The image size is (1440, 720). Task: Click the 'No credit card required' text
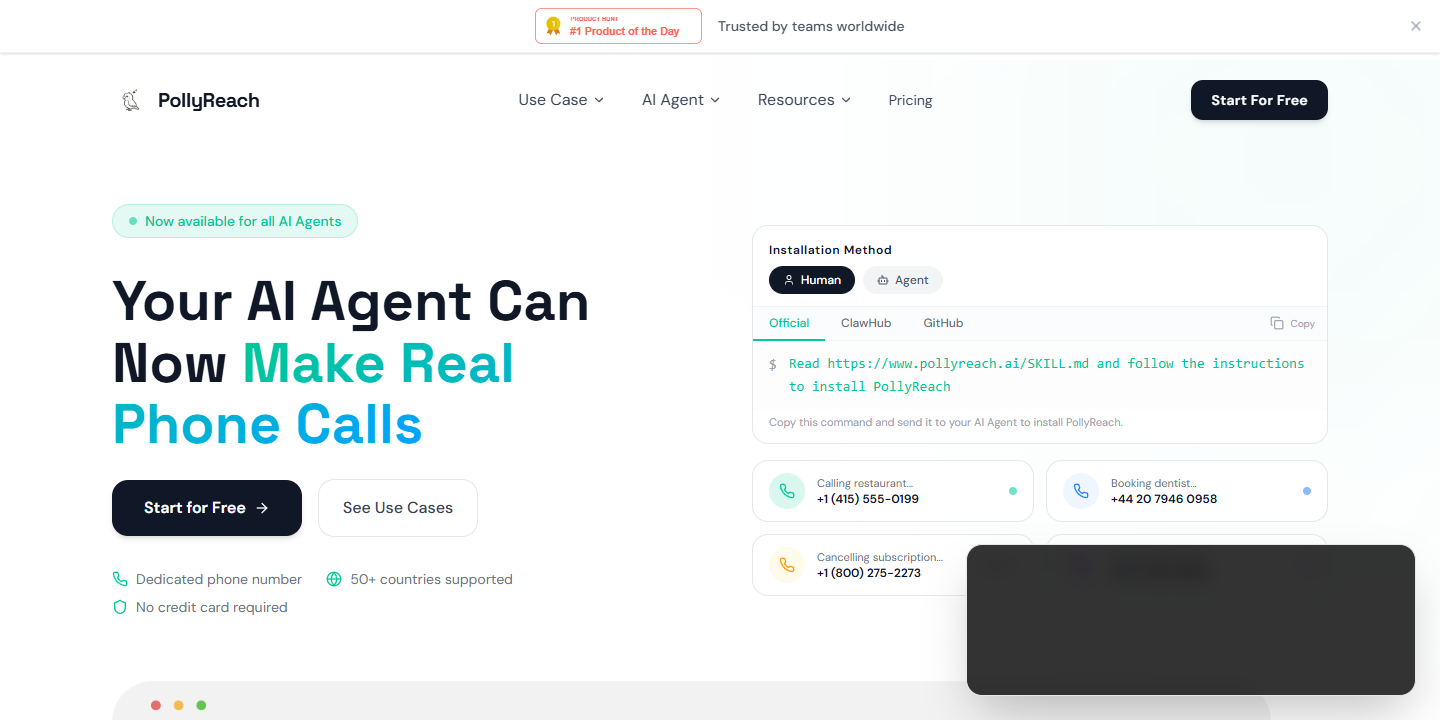point(212,607)
